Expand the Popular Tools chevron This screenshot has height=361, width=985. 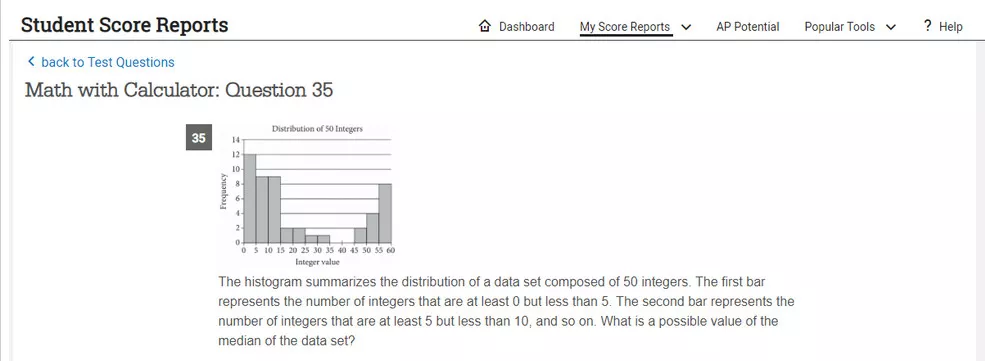tap(891, 27)
